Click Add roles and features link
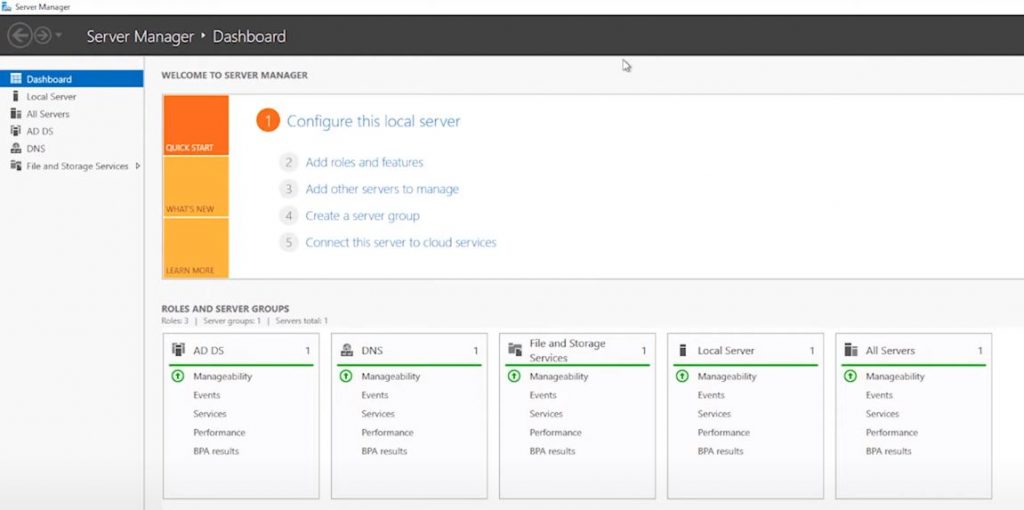Viewport: 1024px width, 510px height. coord(364,162)
